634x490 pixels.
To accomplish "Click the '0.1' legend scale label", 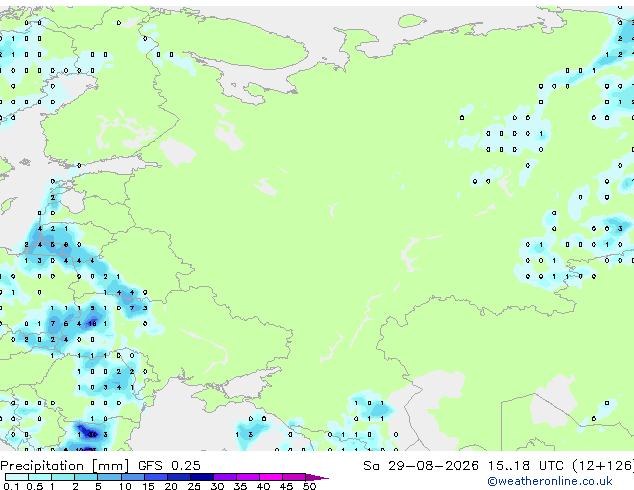I will pyautogui.click(x=11, y=486).
